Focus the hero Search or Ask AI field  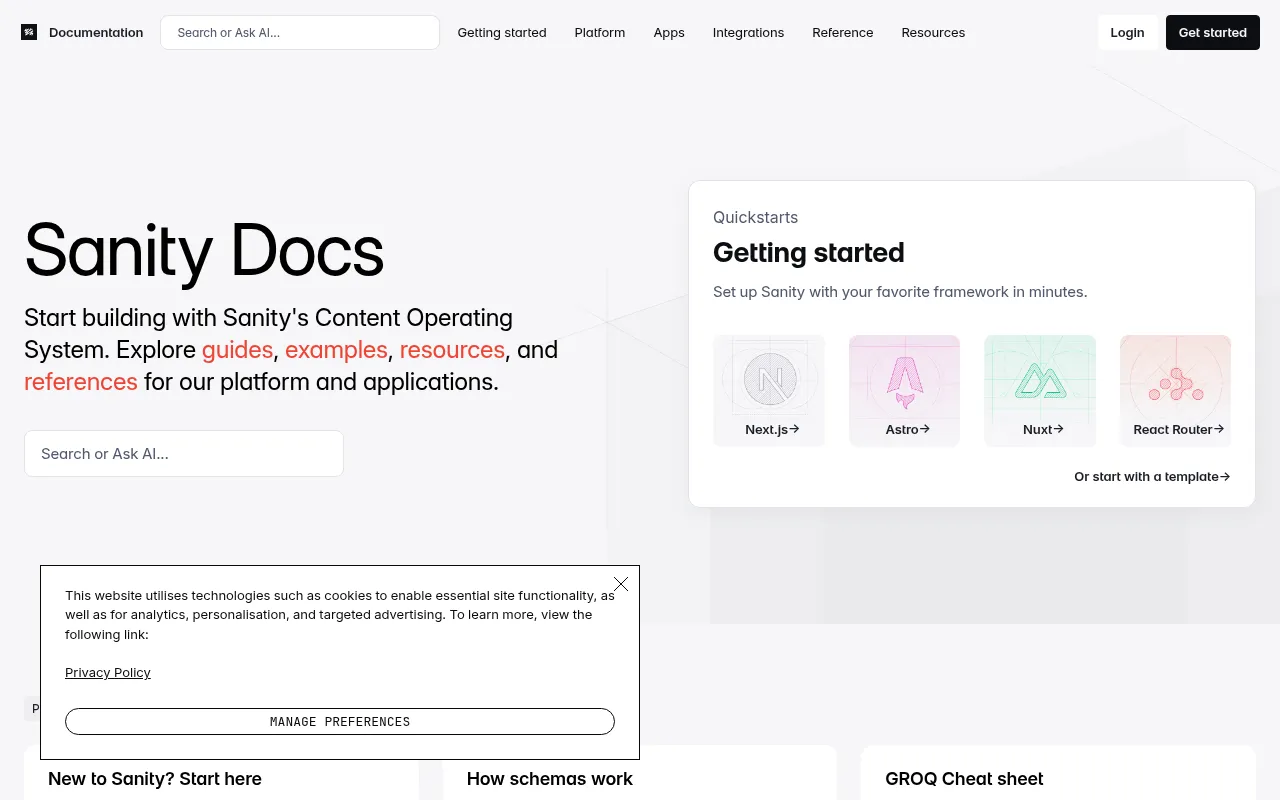coord(184,453)
